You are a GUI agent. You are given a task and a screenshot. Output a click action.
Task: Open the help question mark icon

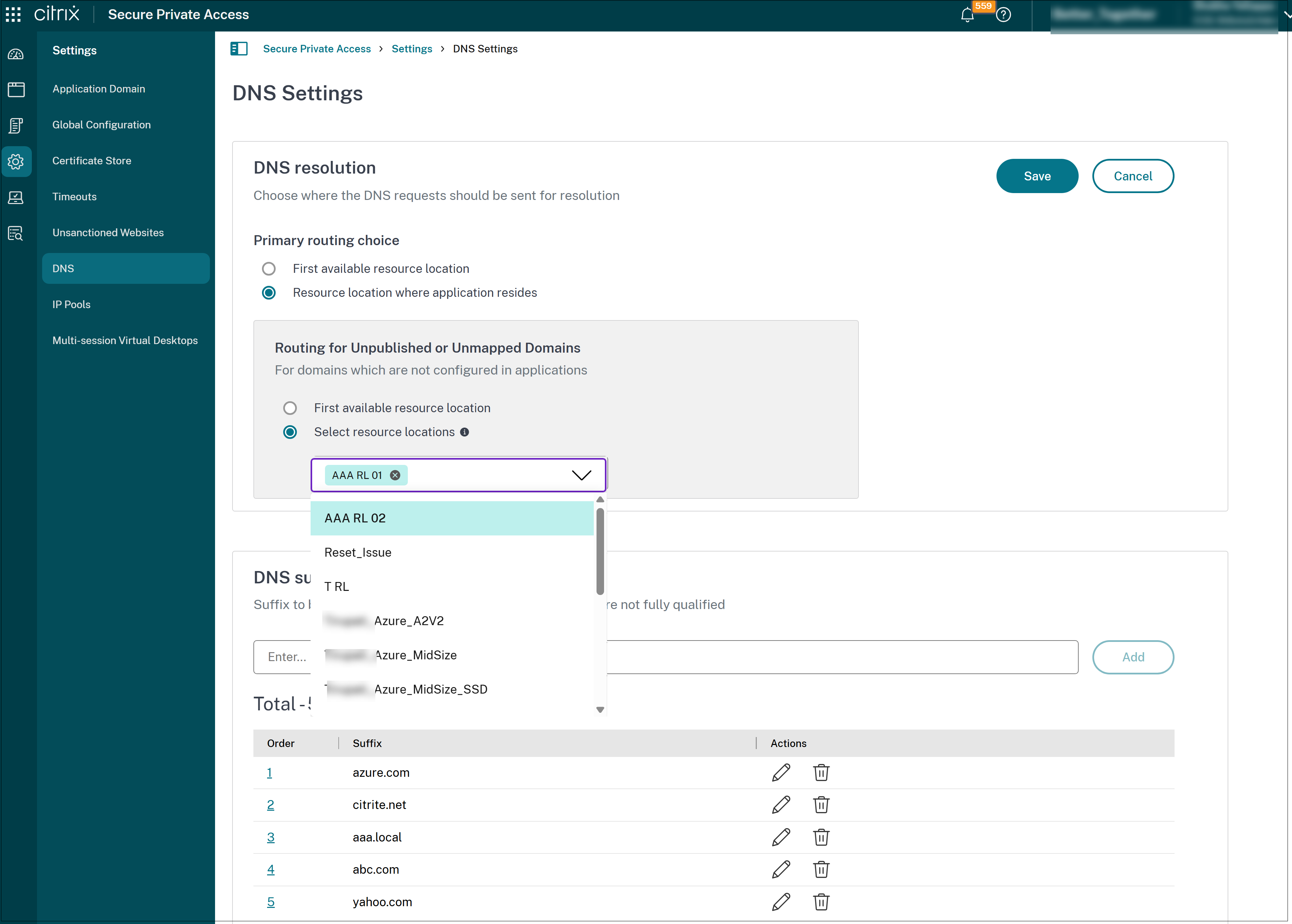pyautogui.click(x=1003, y=15)
